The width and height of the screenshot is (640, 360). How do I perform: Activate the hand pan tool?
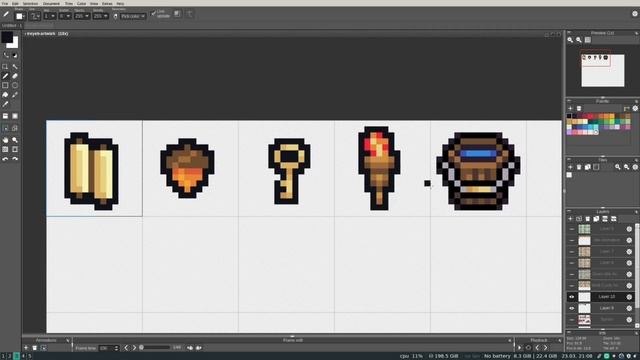coord(5,140)
